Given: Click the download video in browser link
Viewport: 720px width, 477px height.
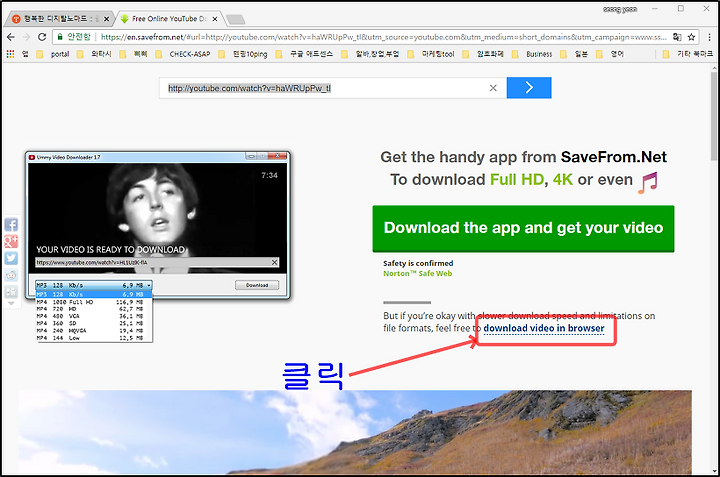Looking at the screenshot, I should pos(544,328).
